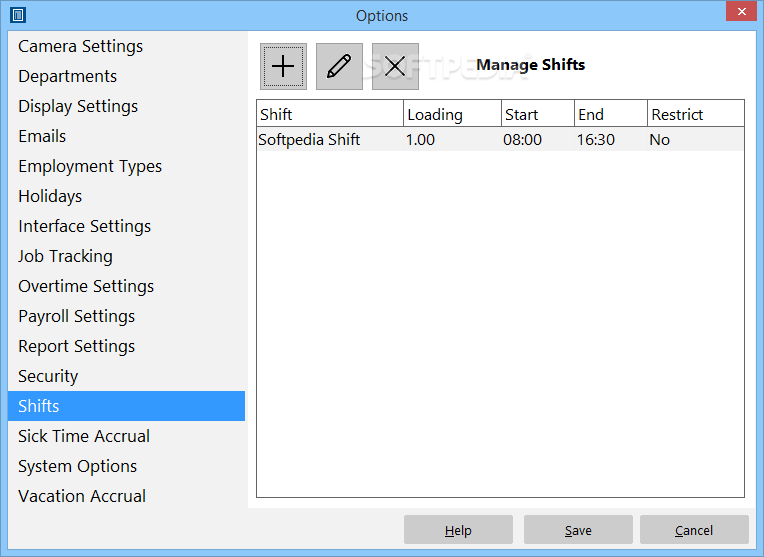Open Employment Types section
Screen dimensions: 764x557
pos(126,166)
